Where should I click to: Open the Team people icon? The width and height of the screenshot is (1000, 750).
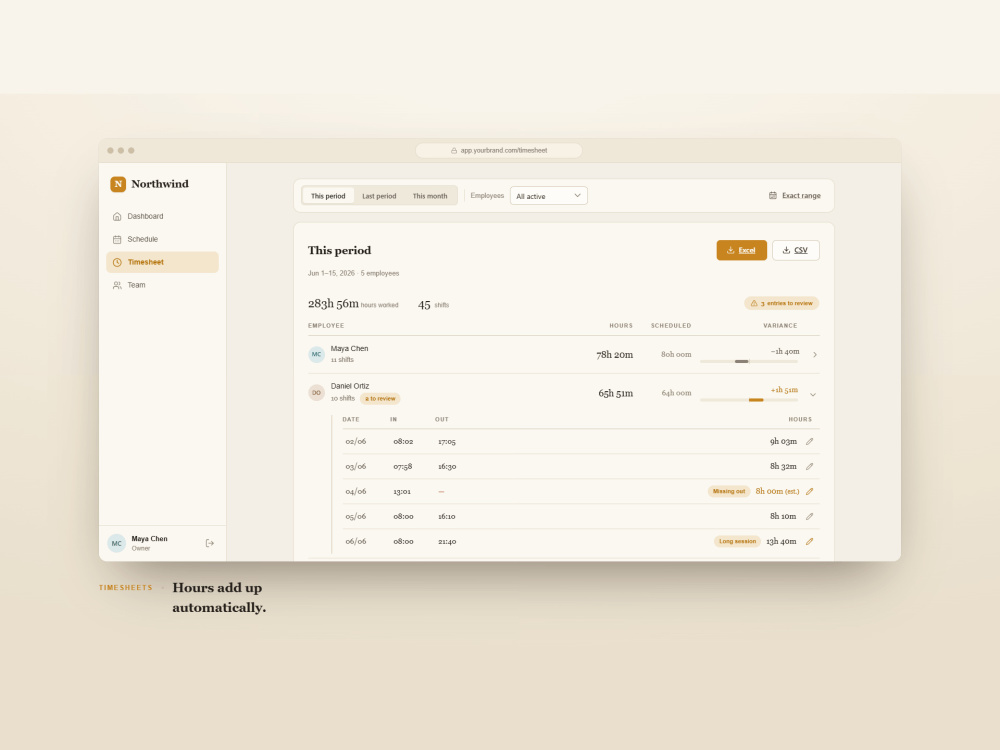117,285
